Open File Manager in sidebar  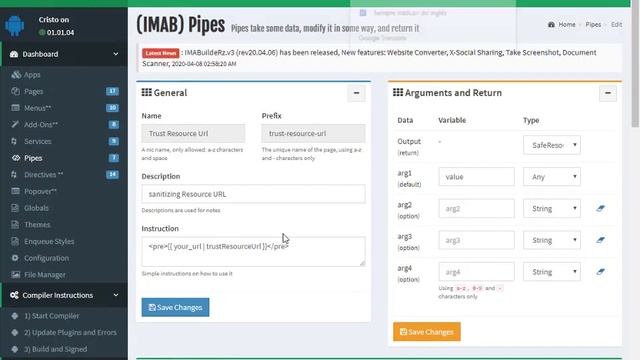(44, 275)
